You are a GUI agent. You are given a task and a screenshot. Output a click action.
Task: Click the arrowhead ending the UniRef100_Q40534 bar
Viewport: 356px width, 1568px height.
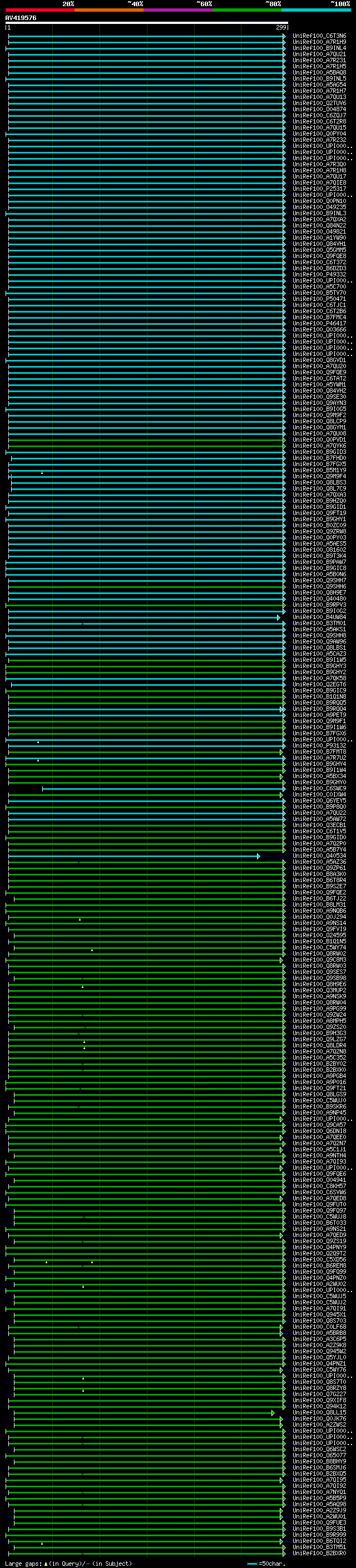coord(258,857)
